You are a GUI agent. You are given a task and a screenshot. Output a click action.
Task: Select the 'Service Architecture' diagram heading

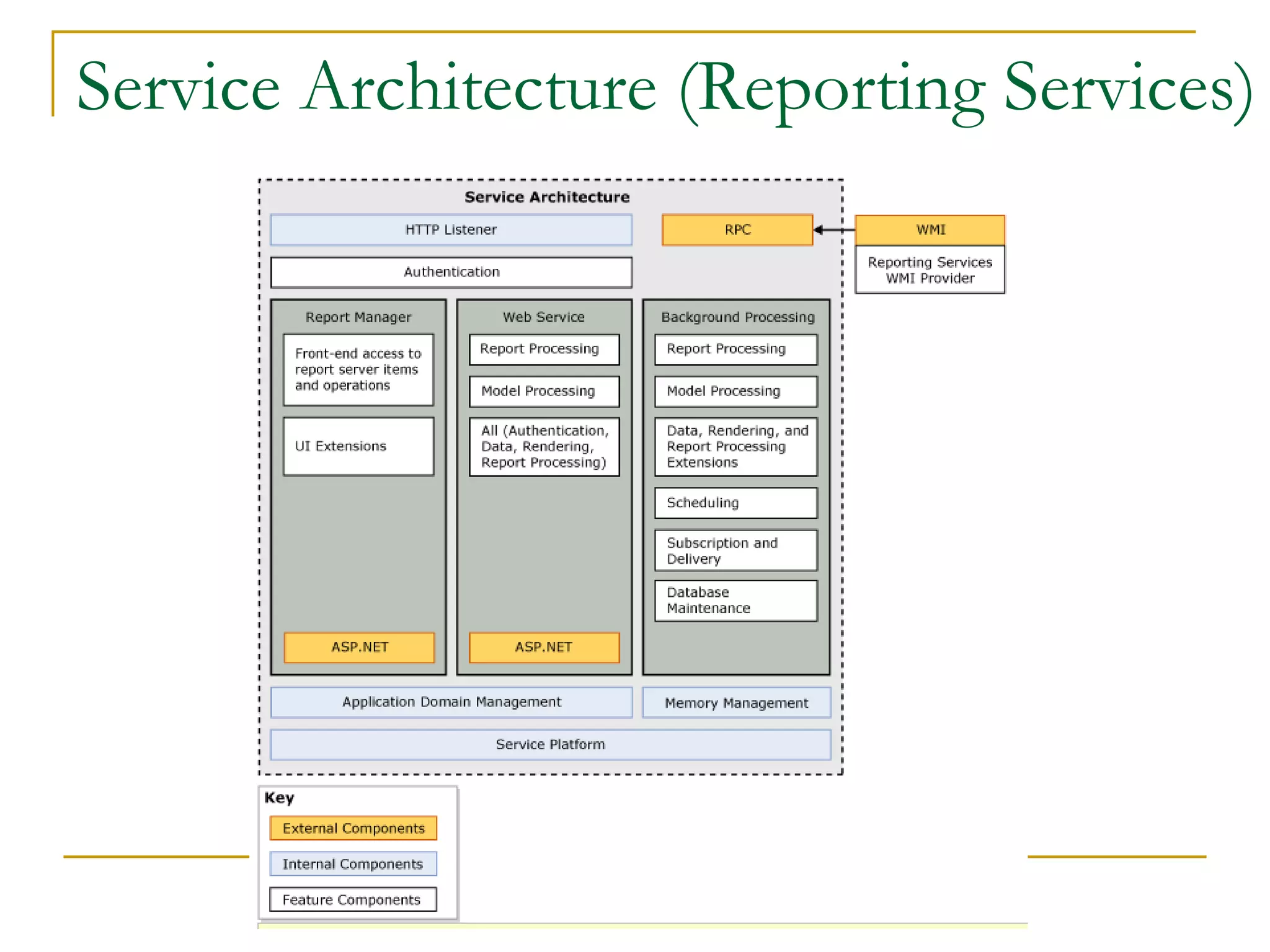(x=547, y=197)
